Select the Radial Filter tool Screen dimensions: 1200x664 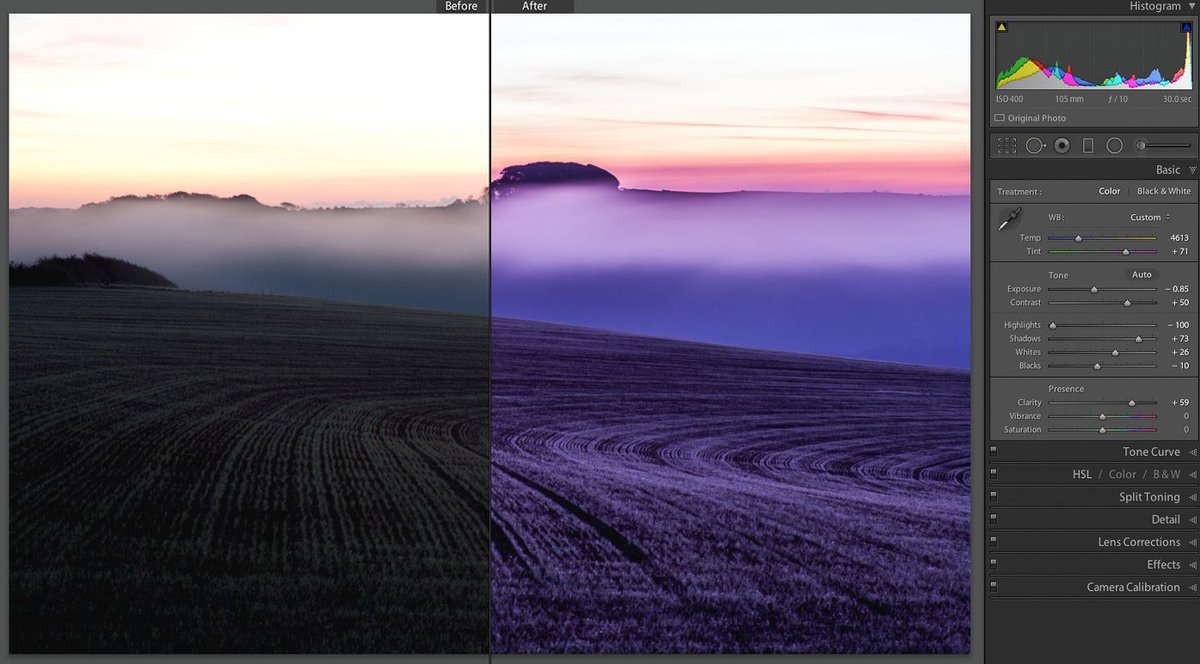click(x=1114, y=146)
